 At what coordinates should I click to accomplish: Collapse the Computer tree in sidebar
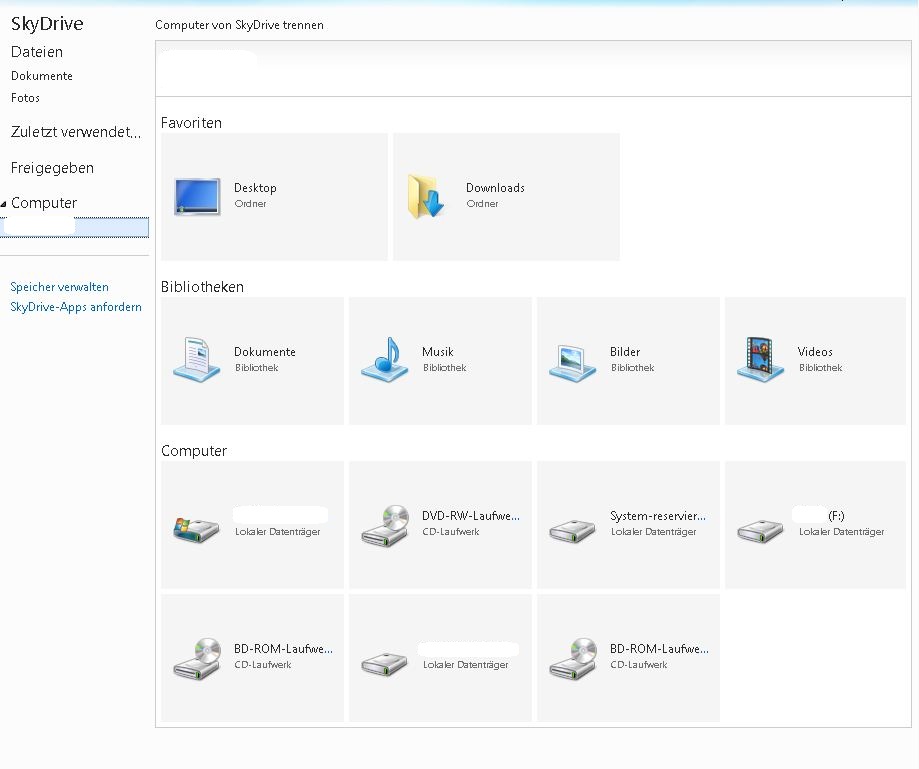pyautogui.click(x=4, y=204)
